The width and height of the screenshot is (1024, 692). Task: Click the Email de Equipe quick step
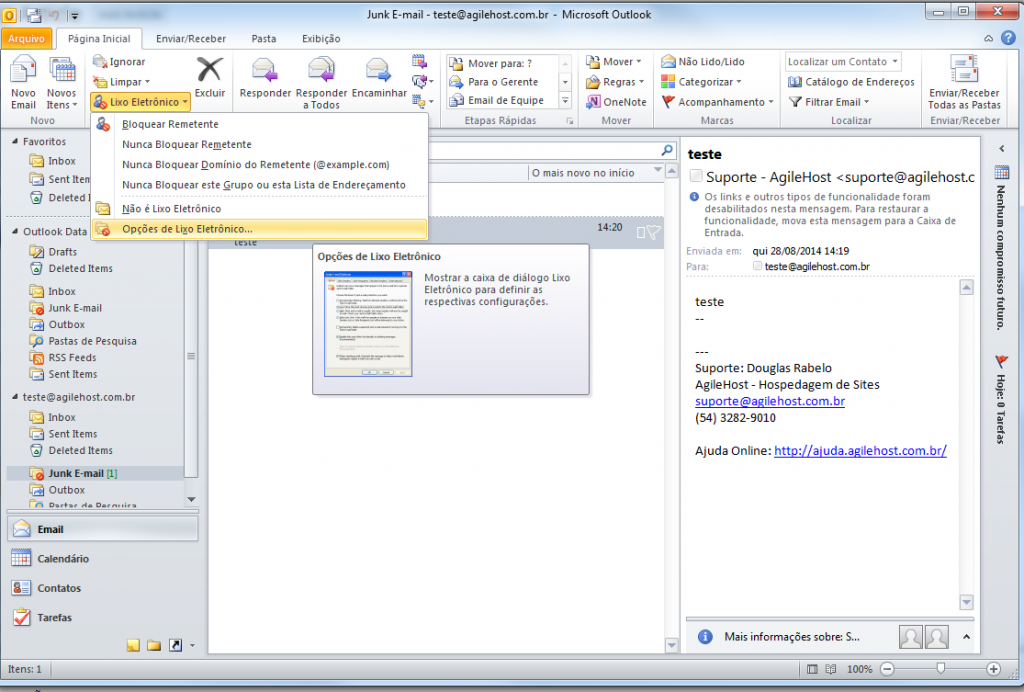tap(502, 100)
